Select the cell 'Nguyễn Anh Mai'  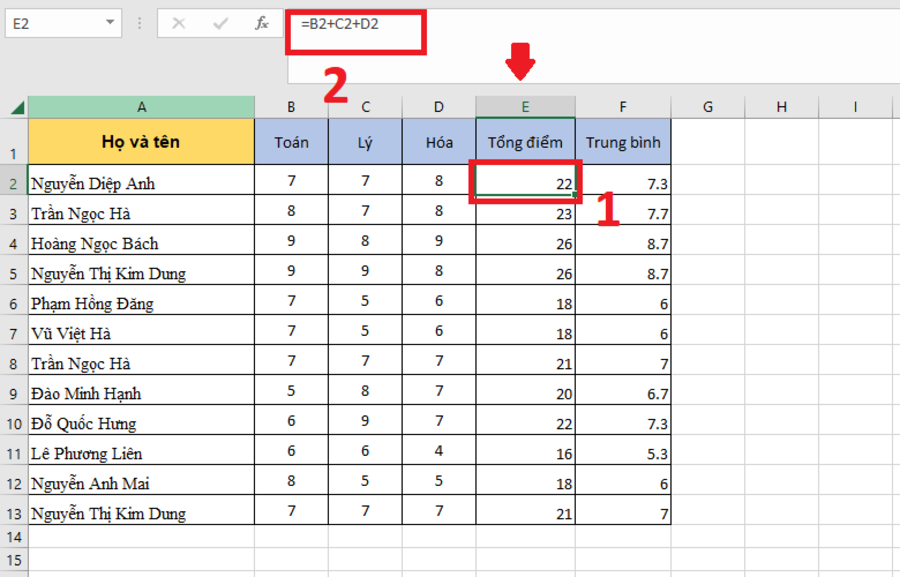141,480
